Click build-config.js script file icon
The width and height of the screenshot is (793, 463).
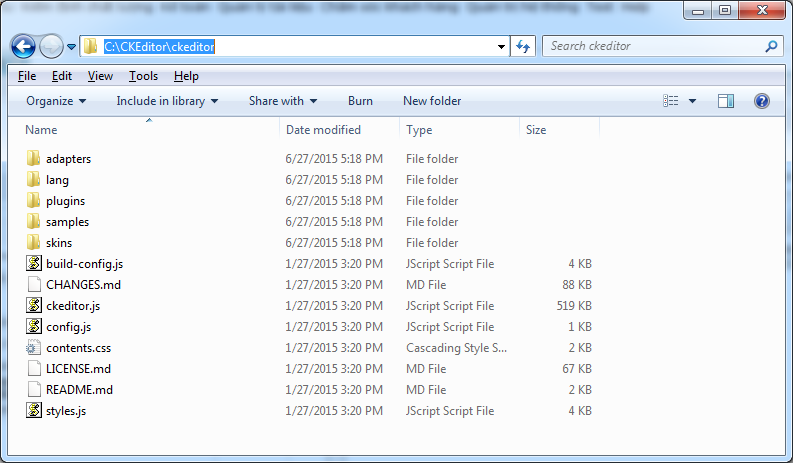(34, 263)
